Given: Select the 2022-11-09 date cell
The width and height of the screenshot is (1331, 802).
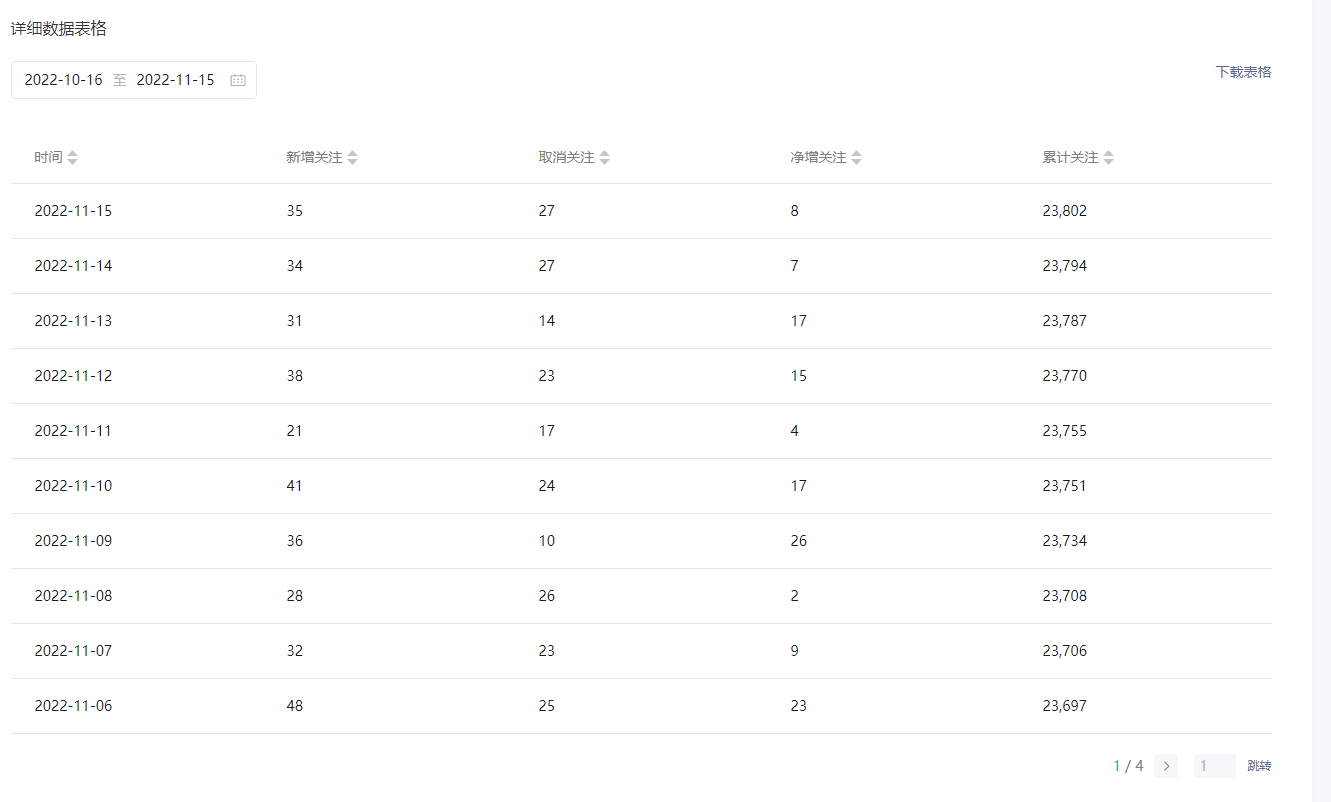Looking at the screenshot, I should click(73, 541).
